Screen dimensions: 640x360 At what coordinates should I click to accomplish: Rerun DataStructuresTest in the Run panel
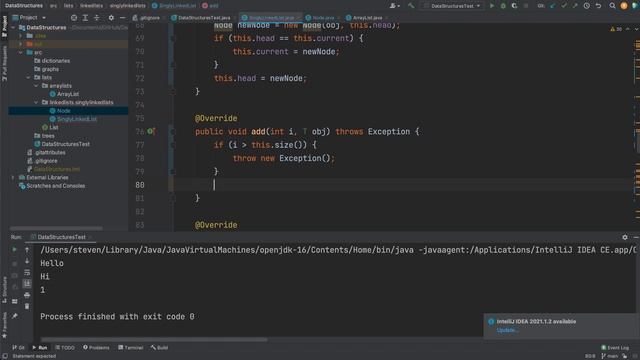tap(14, 249)
